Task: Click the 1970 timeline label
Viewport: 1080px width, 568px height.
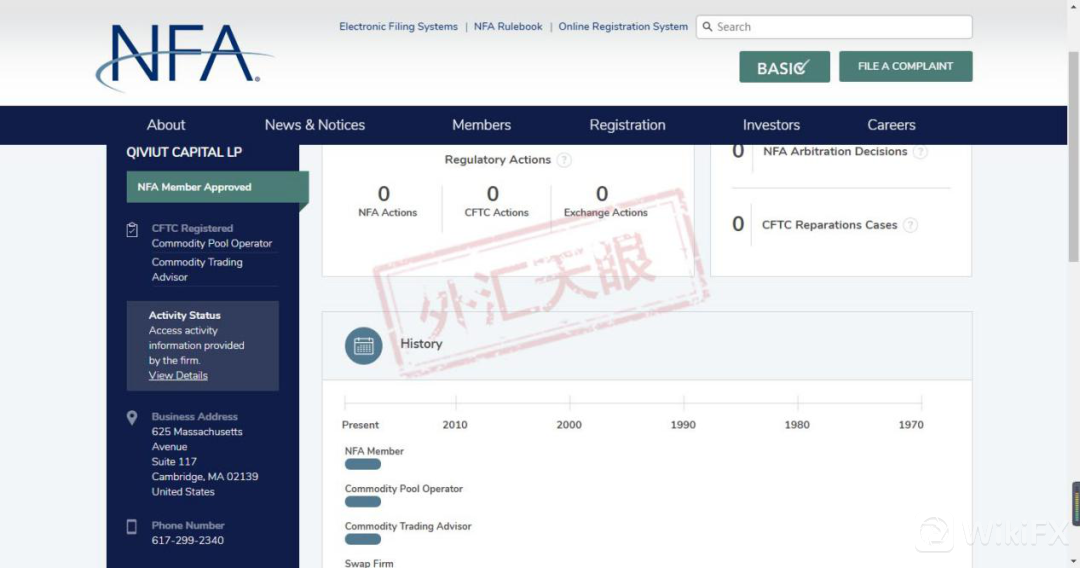Action: click(x=911, y=425)
